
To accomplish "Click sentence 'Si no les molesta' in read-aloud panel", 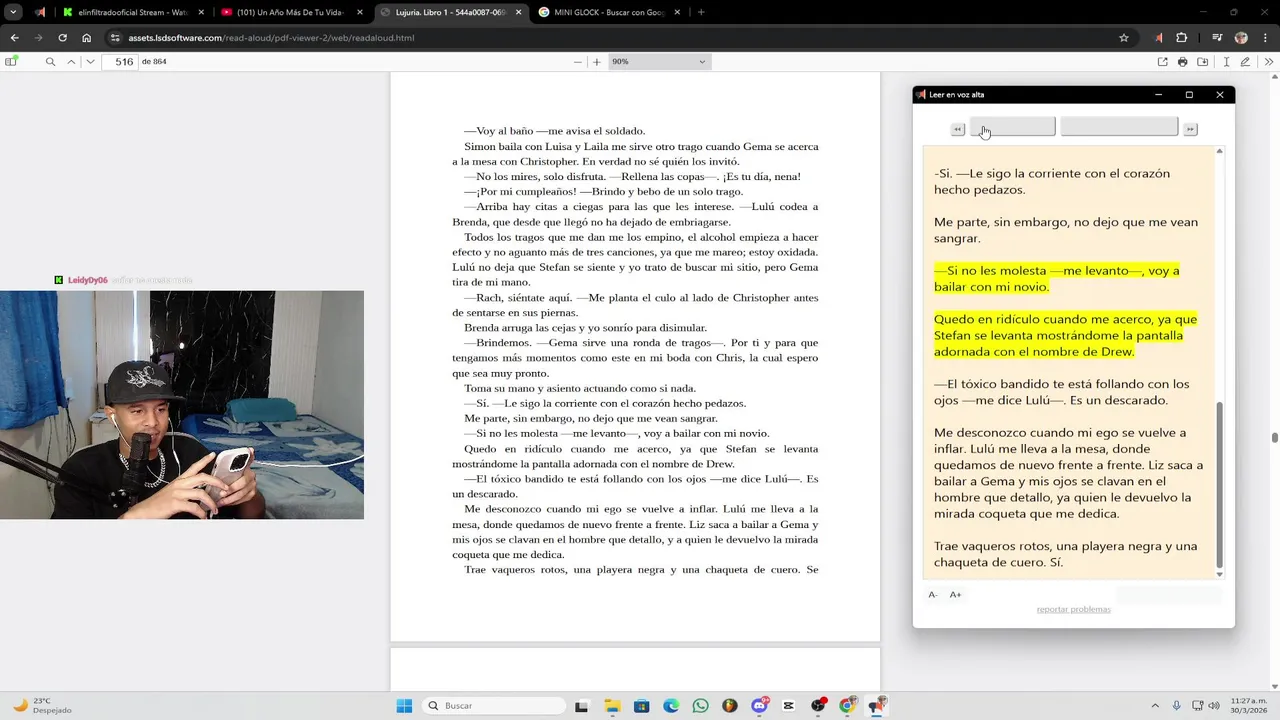I will pyautogui.click(x=1056, y=278).
